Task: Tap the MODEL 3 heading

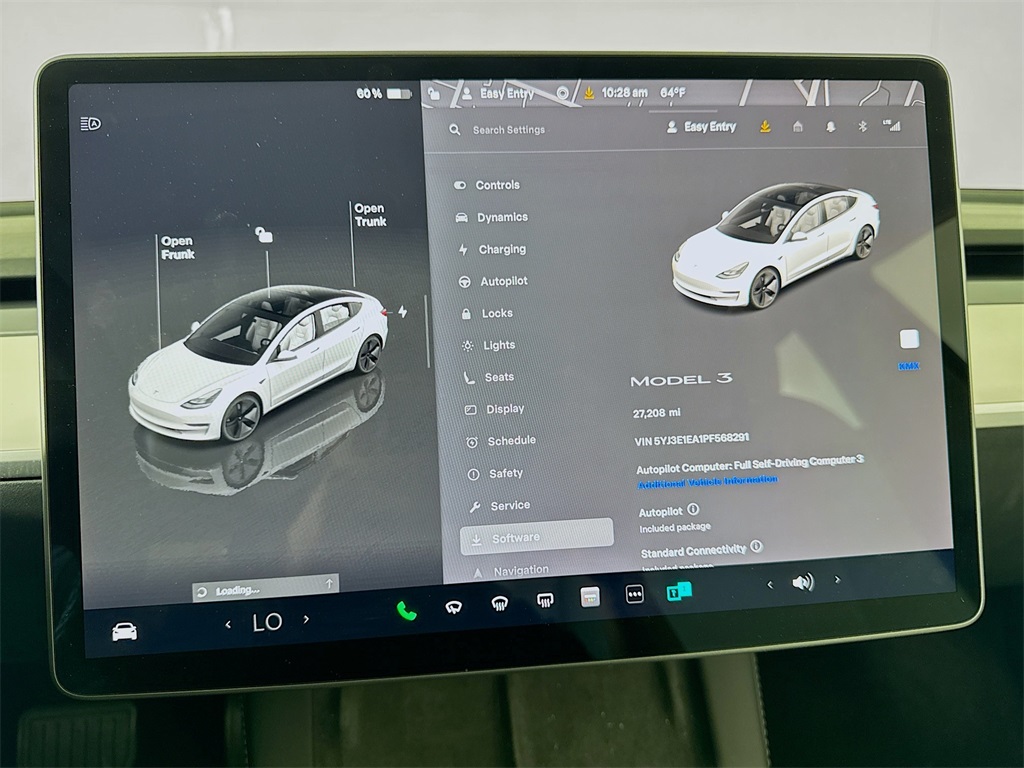Action: click(x=681, y=379)
